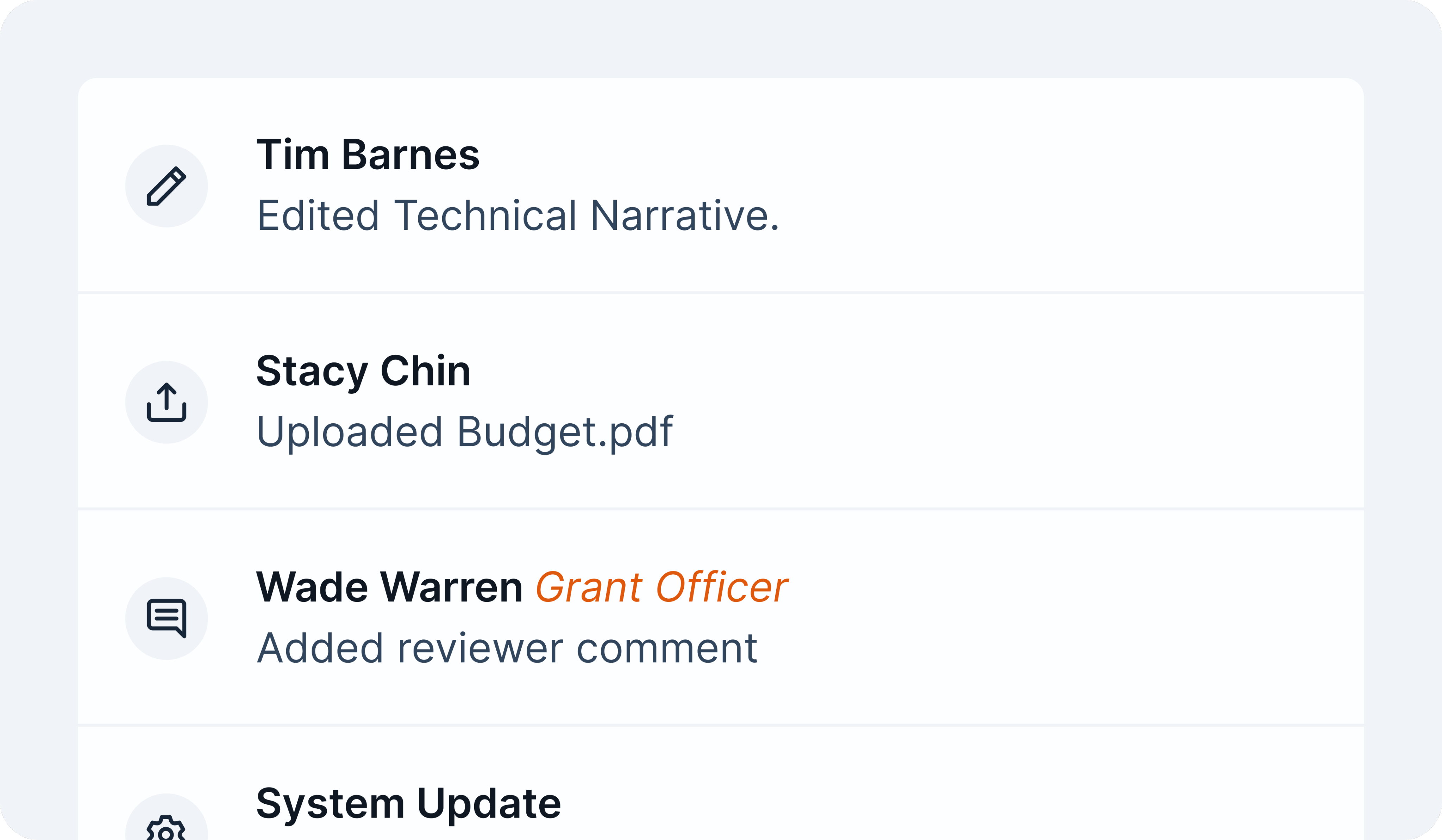Image resolution: width=1442 pixels, height=840 pixels.
Task: Click the circular icon on the Stacy Chin entry
Action: tap(167, 403)
